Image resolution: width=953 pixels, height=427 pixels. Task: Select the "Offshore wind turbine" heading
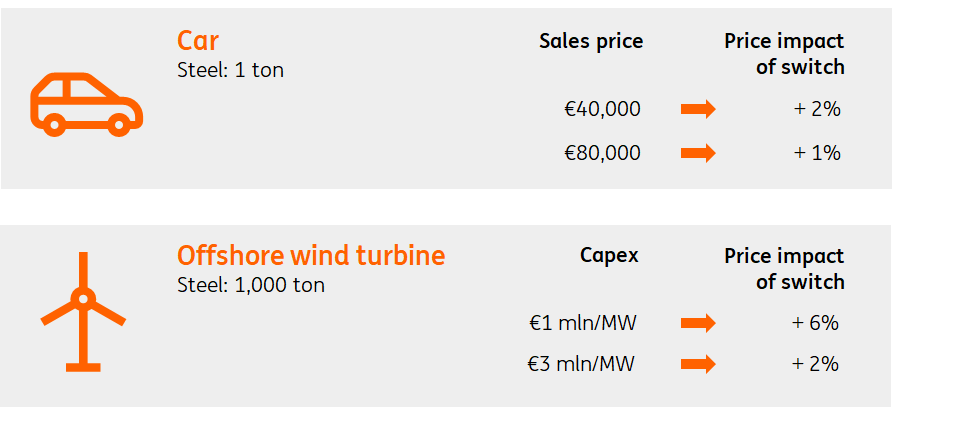click(311, 255)
